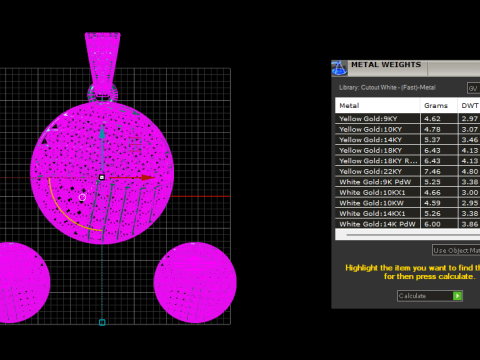Click the small circle marker on pendant
The image size is (480, 360).
tap(82, 197)
